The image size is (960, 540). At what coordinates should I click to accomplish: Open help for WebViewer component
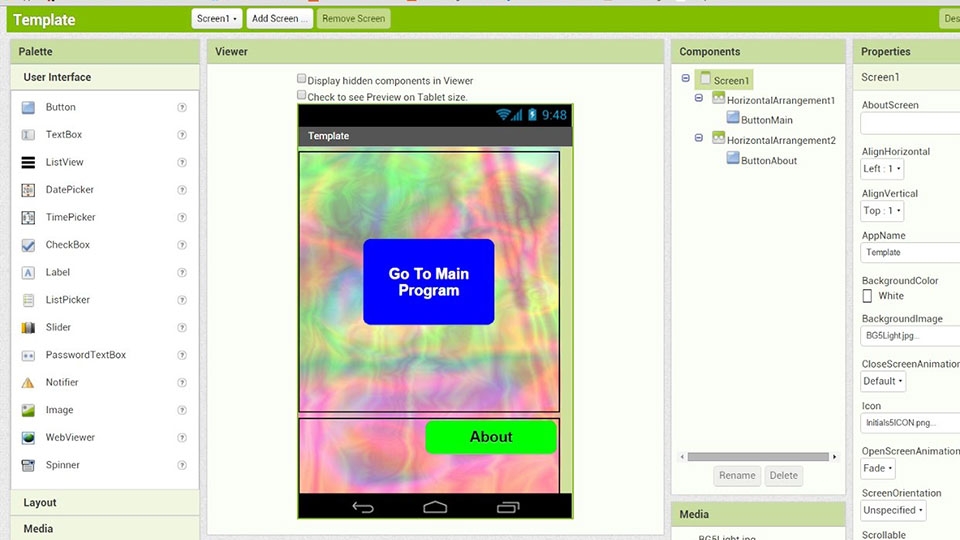(182, 438)
